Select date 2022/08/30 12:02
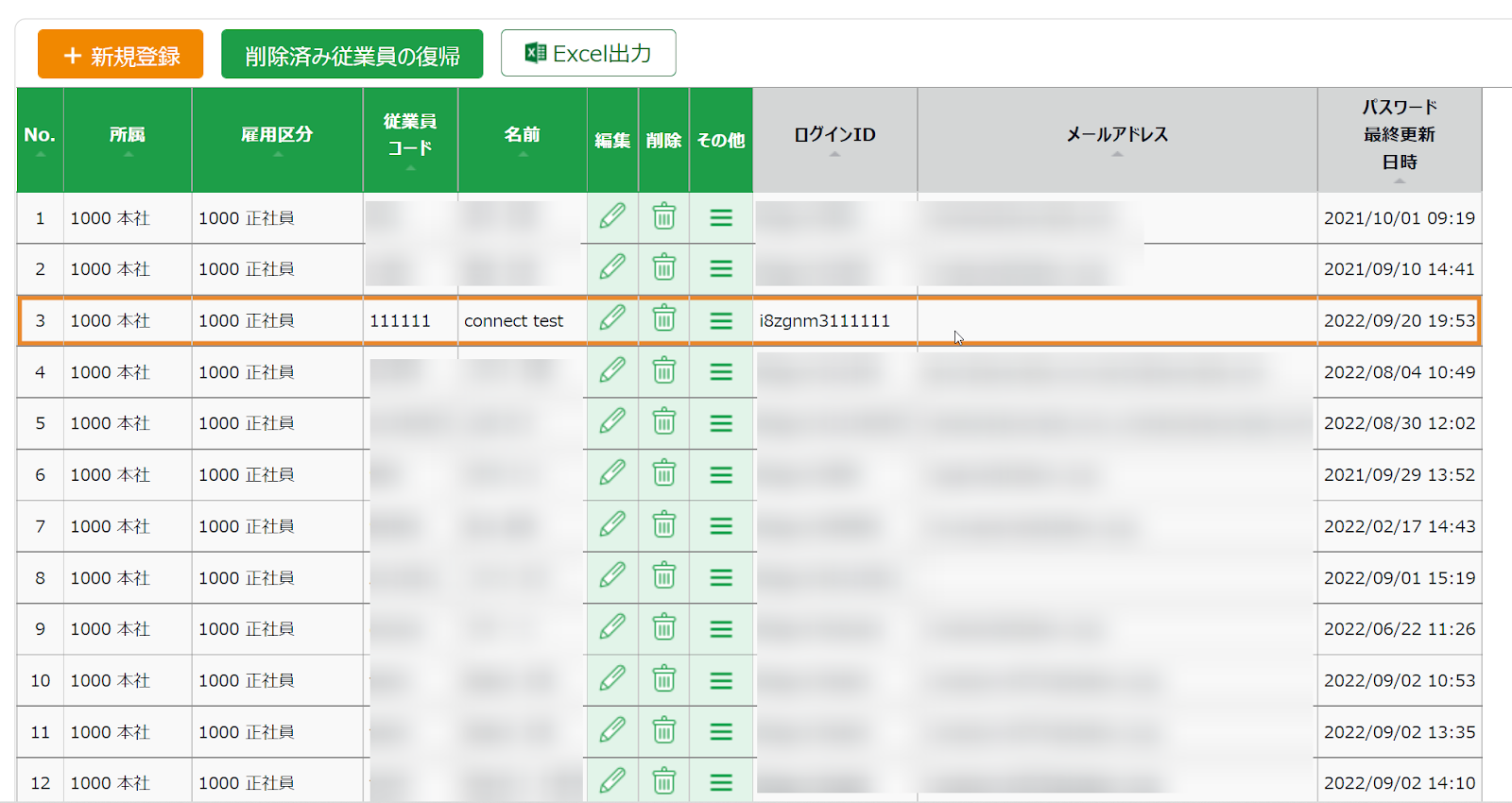This screenshot has height=803, width=1512. click(1399, 423)
